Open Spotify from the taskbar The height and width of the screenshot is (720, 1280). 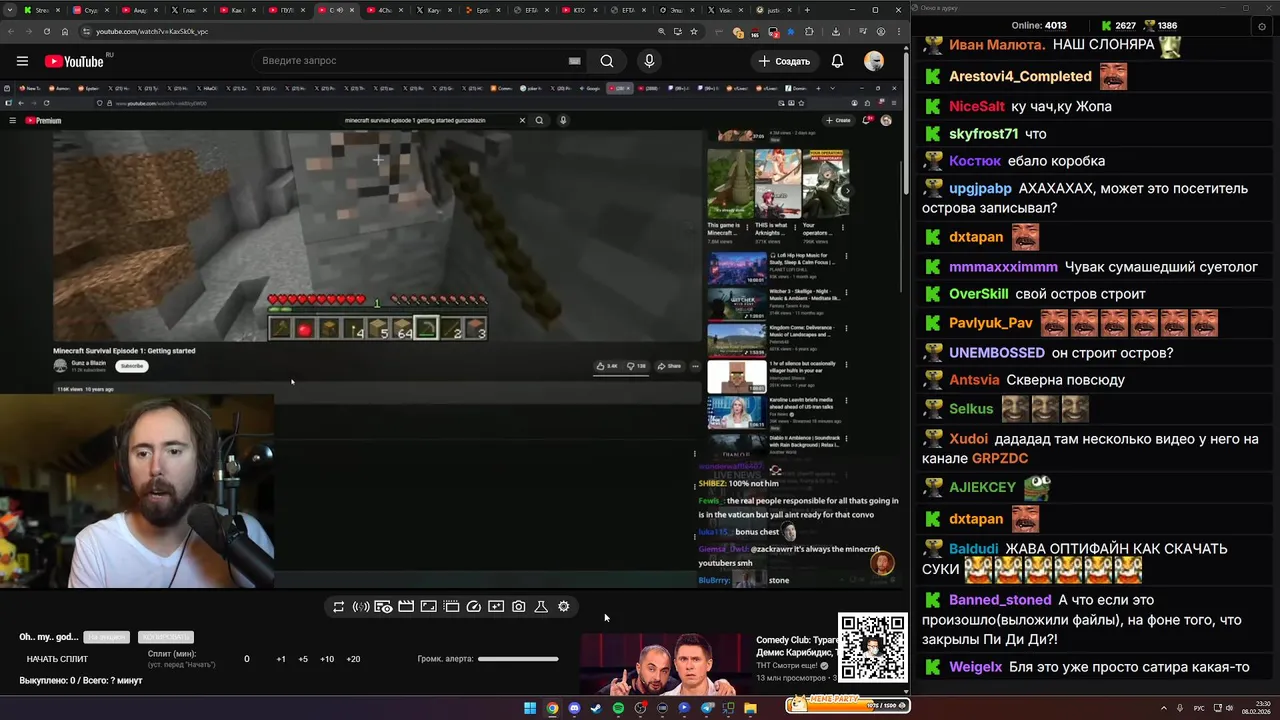pos(618,709)
